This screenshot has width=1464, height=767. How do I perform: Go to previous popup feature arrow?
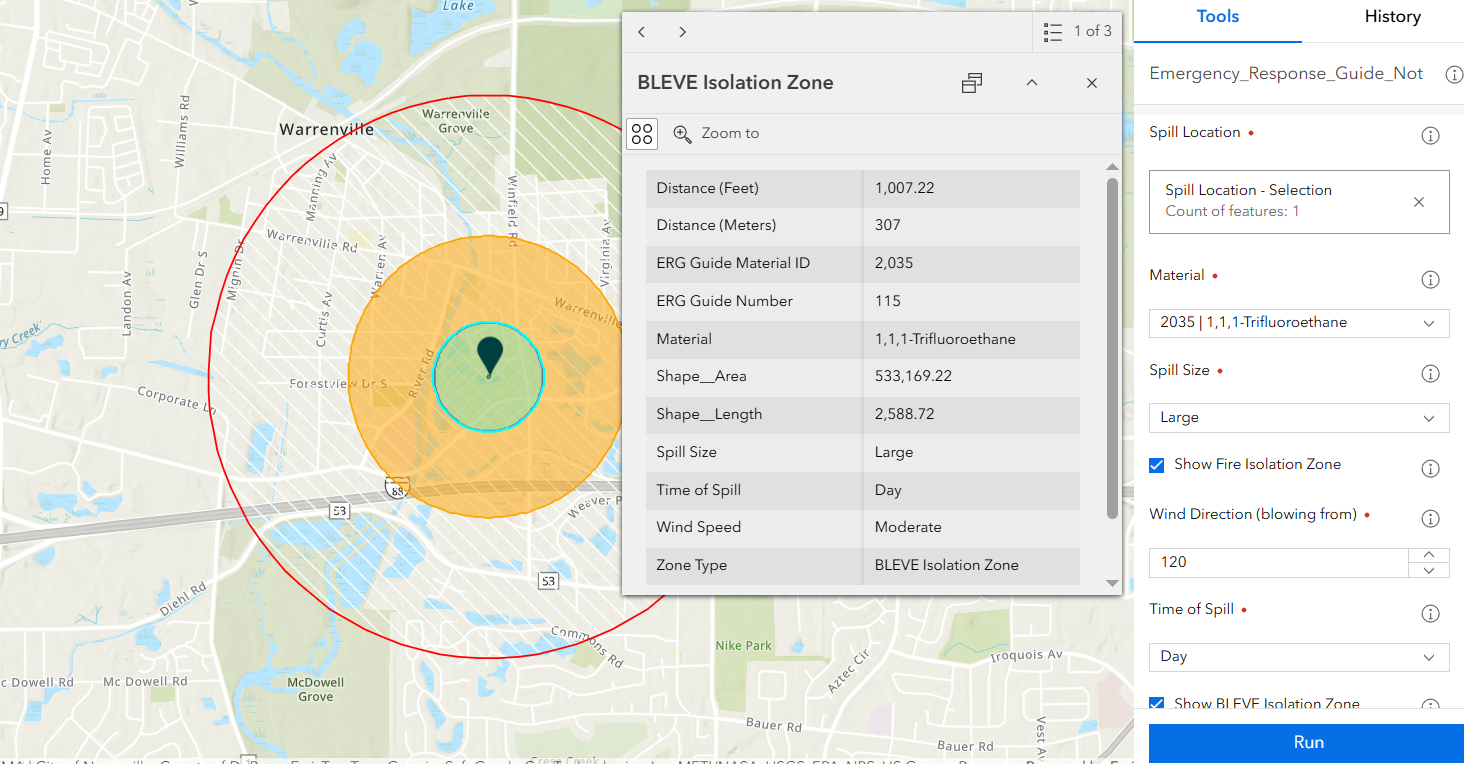[x=642, y=32]
